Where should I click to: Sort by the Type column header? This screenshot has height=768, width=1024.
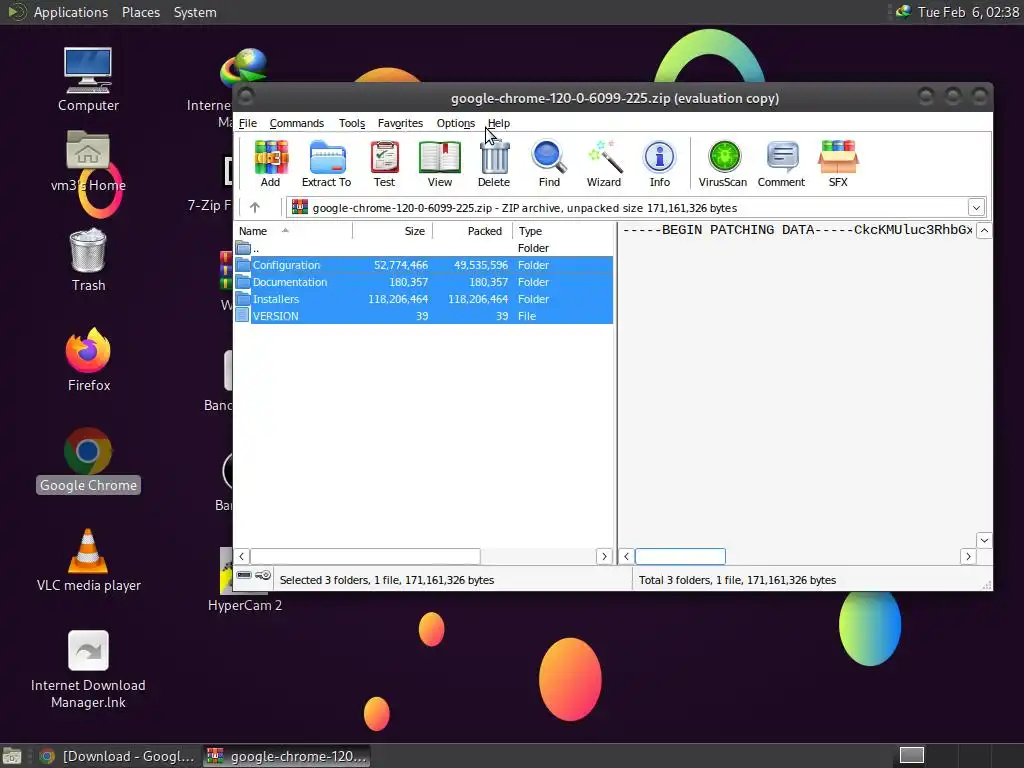pyautogui.click(x=564, y=231)
